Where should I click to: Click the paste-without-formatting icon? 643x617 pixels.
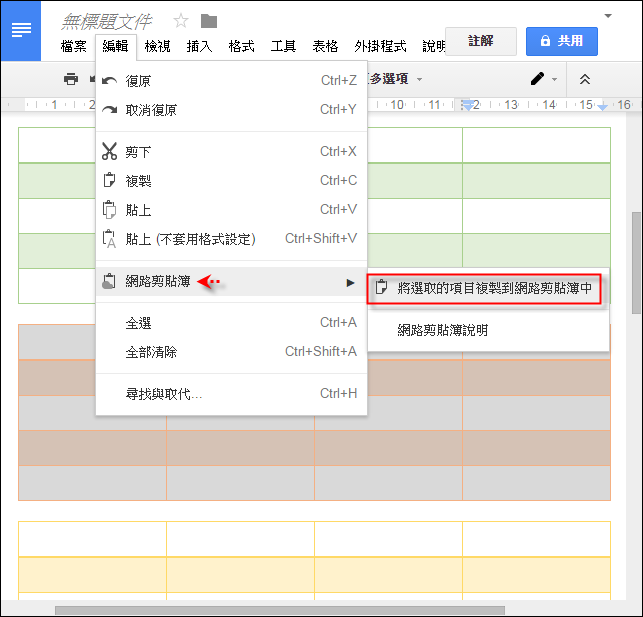(x=109, y=239)
